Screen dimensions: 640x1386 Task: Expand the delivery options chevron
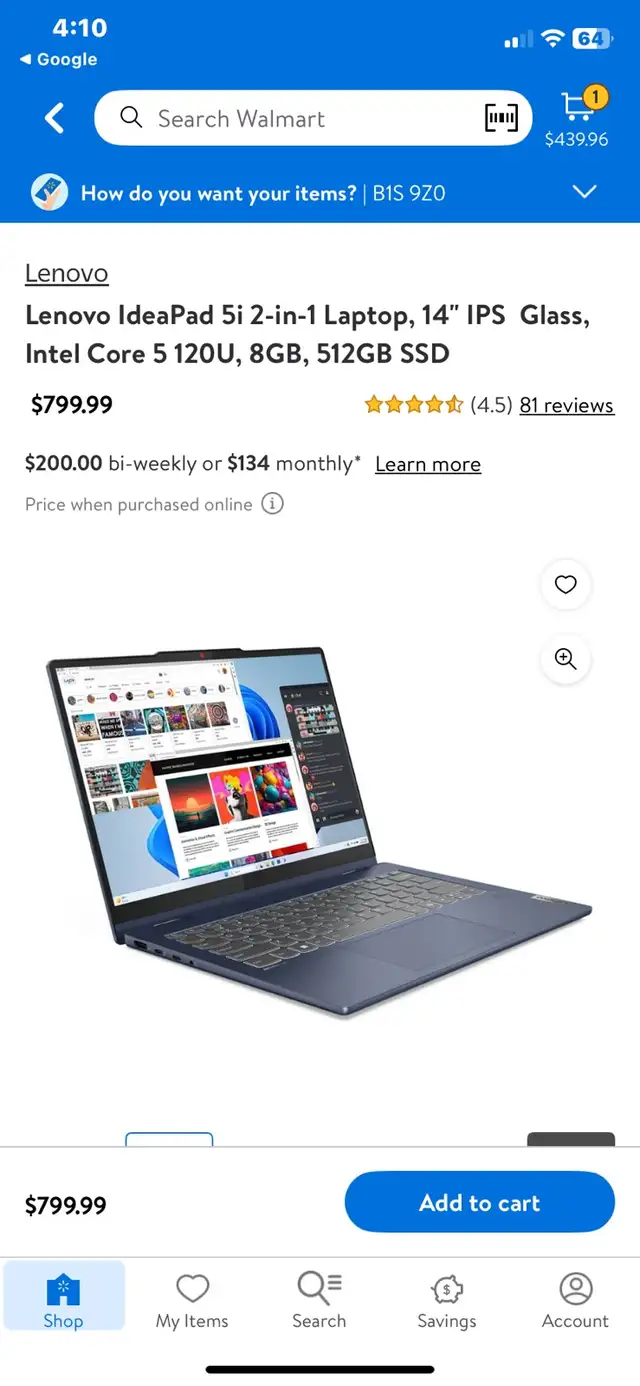point(584,192)
